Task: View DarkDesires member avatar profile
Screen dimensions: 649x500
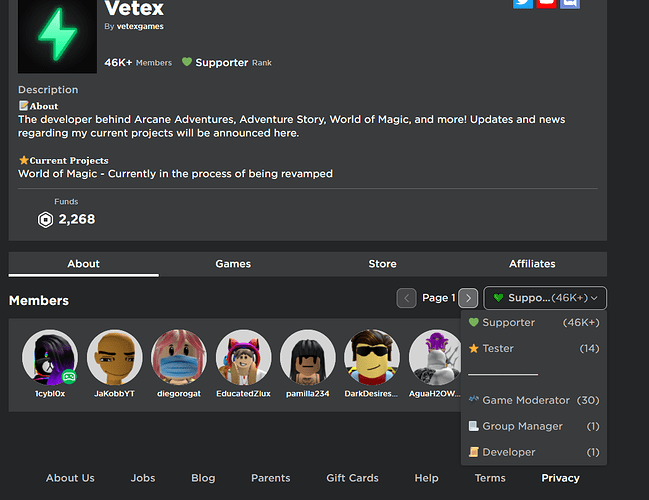Action: click(x=371, y=357)
